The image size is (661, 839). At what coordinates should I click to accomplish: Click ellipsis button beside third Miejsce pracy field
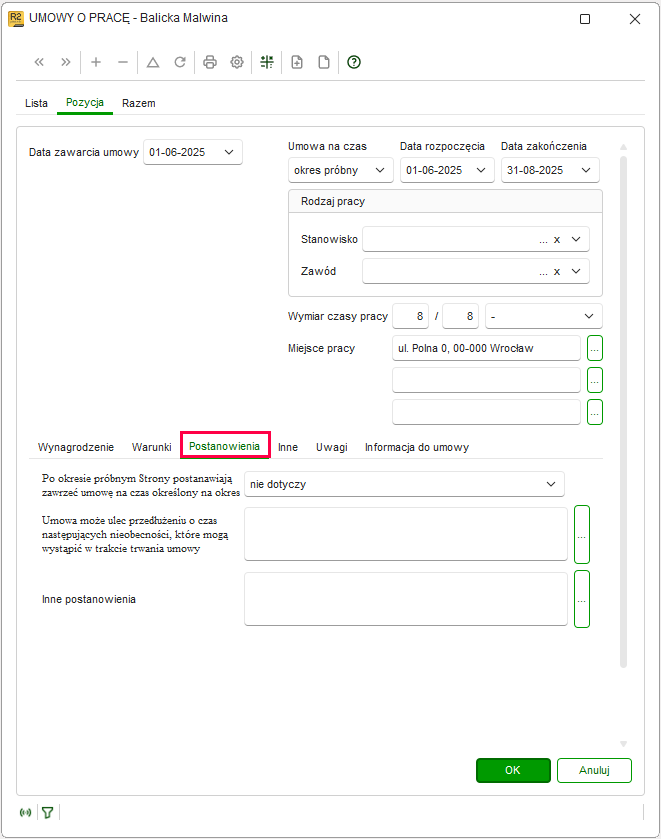(x=595, y=413)
